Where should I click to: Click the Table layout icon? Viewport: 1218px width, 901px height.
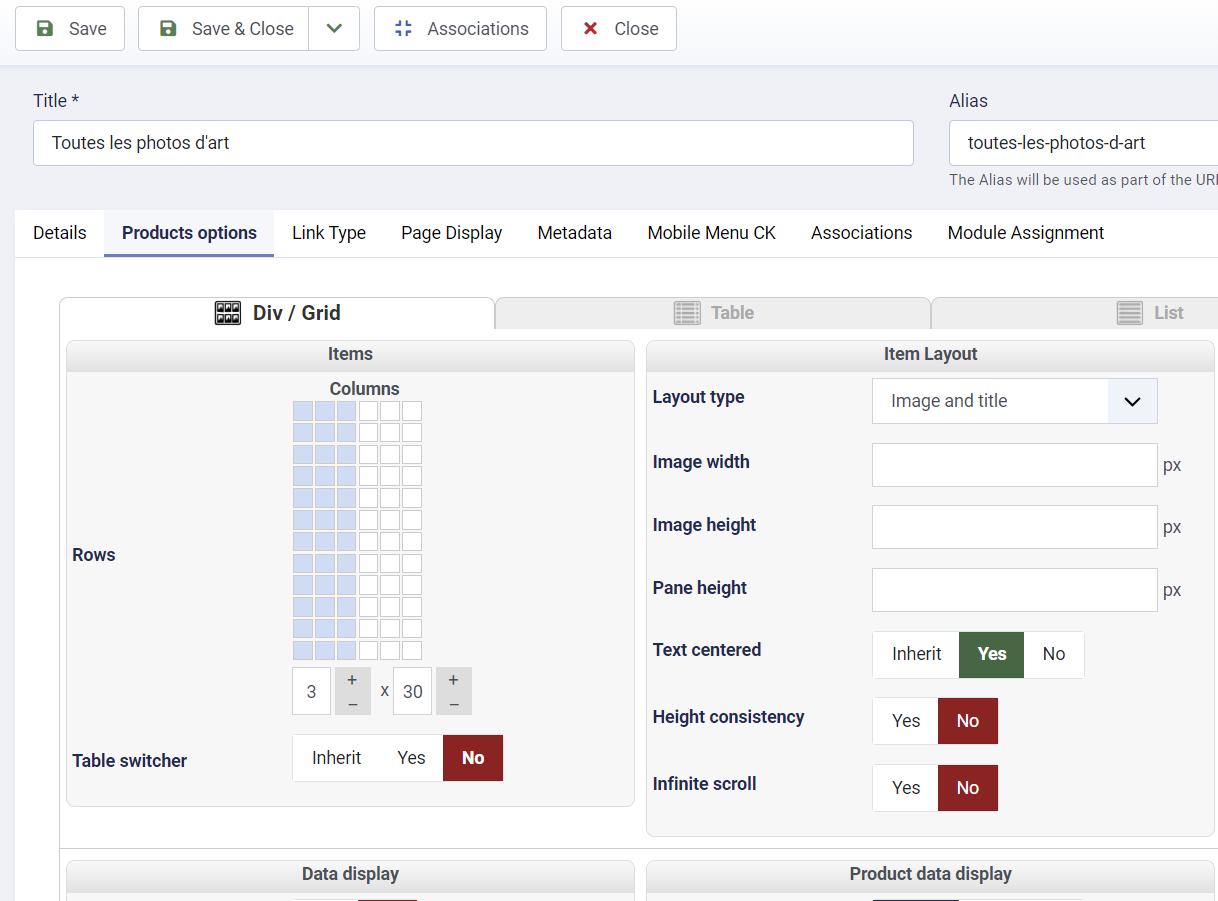click(x=687, y=313)
